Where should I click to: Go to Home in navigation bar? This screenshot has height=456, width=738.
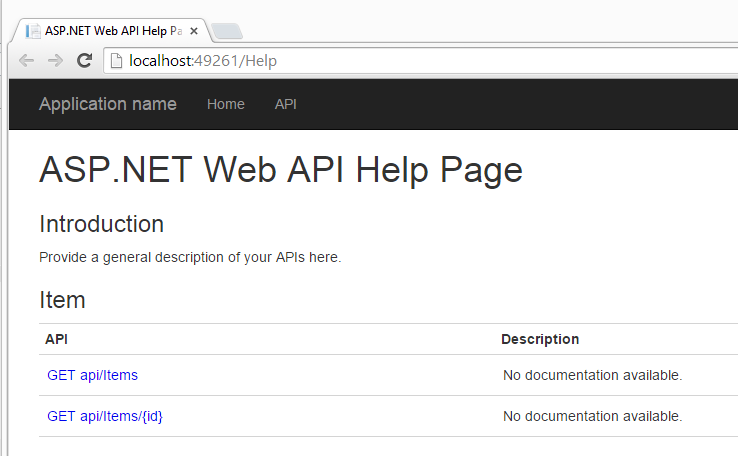pyautogui.click(x=225, y=104)
